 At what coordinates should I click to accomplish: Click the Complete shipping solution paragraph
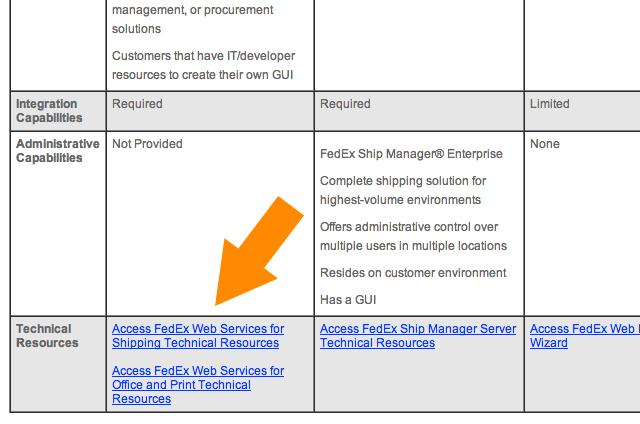click(403, 190)
